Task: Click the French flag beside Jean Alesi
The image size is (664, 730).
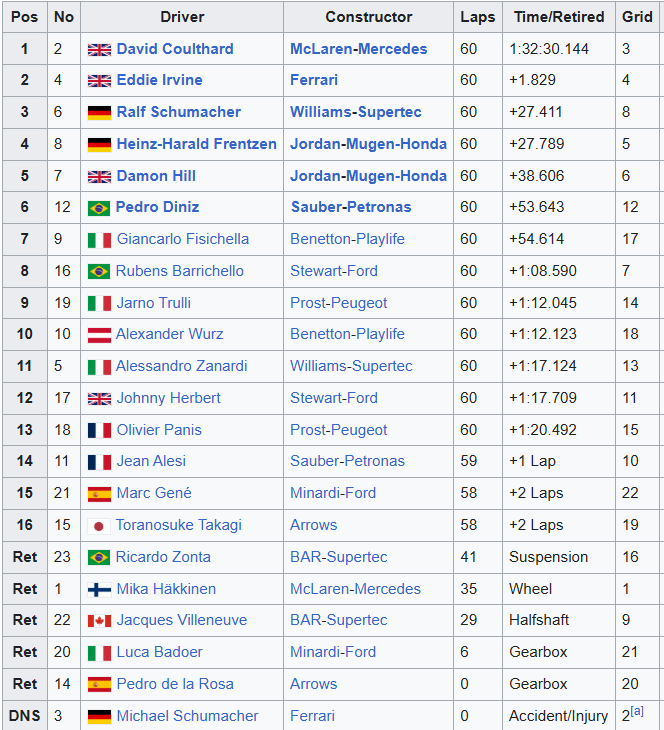Action: (99, 462)
